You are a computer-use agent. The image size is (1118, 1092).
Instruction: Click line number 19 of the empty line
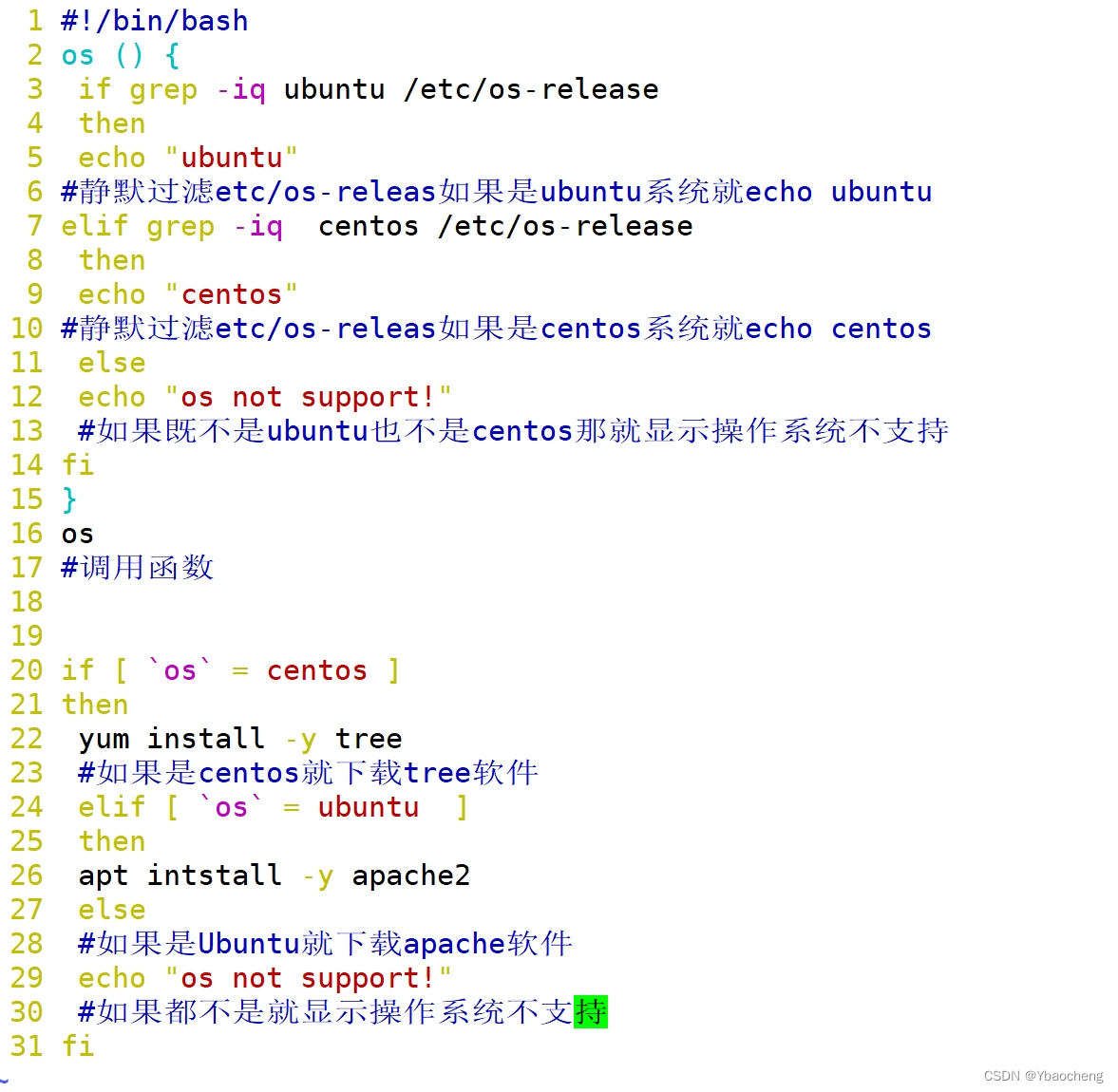click(27, 636)
